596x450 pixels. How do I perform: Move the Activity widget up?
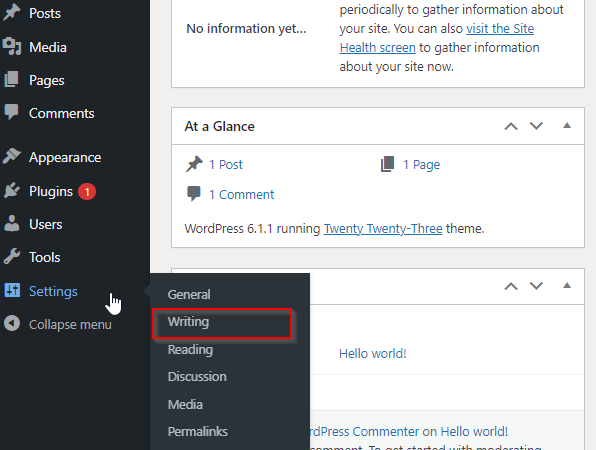click(x=511, y=286)
